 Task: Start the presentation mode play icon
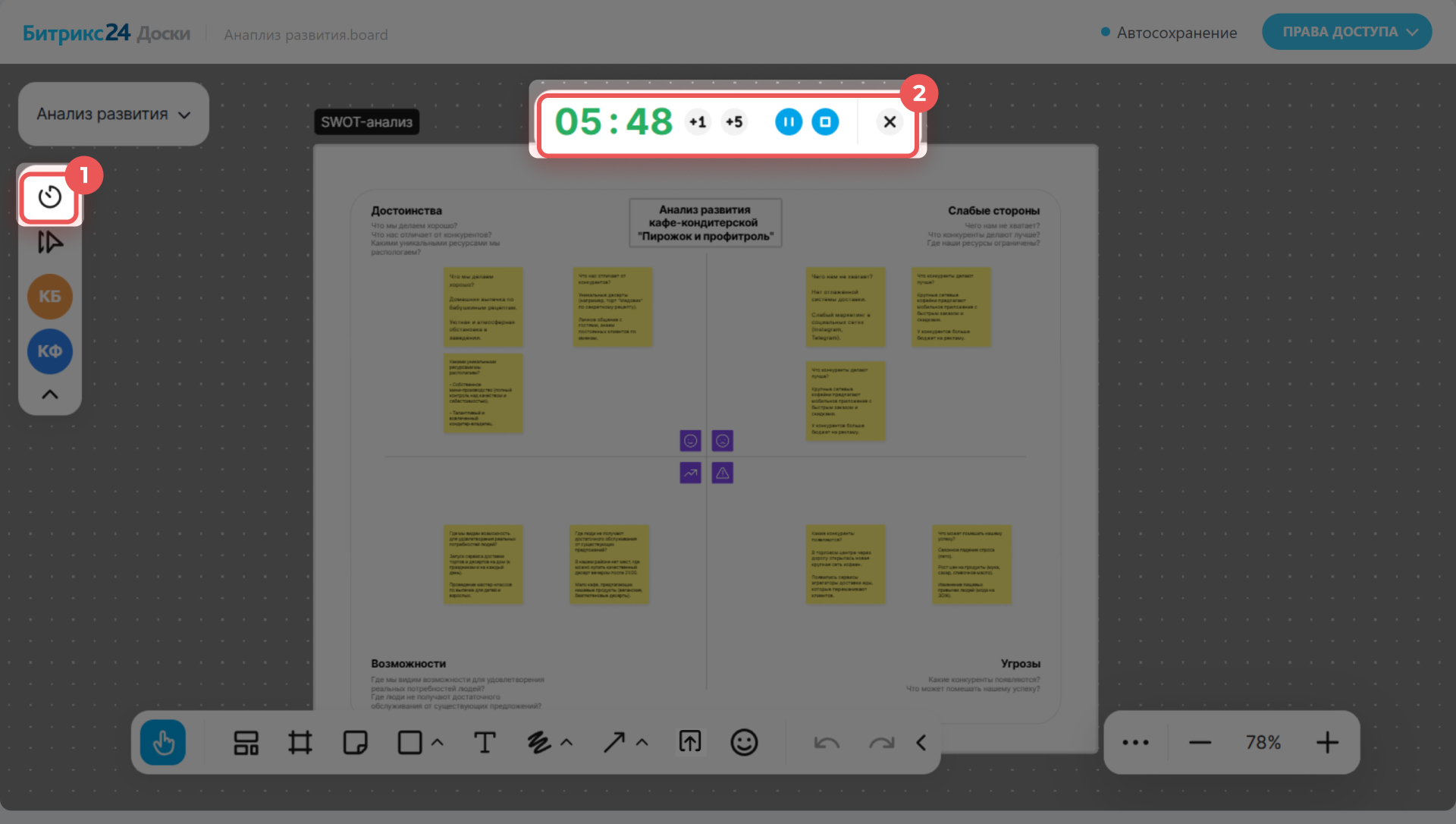50,243
